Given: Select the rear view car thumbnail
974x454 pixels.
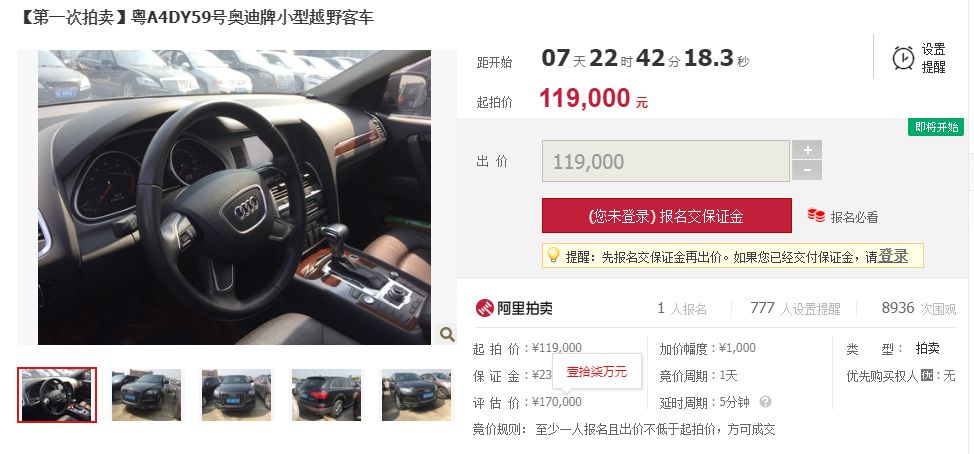Looking at the screenshot, I should [326, 395].
